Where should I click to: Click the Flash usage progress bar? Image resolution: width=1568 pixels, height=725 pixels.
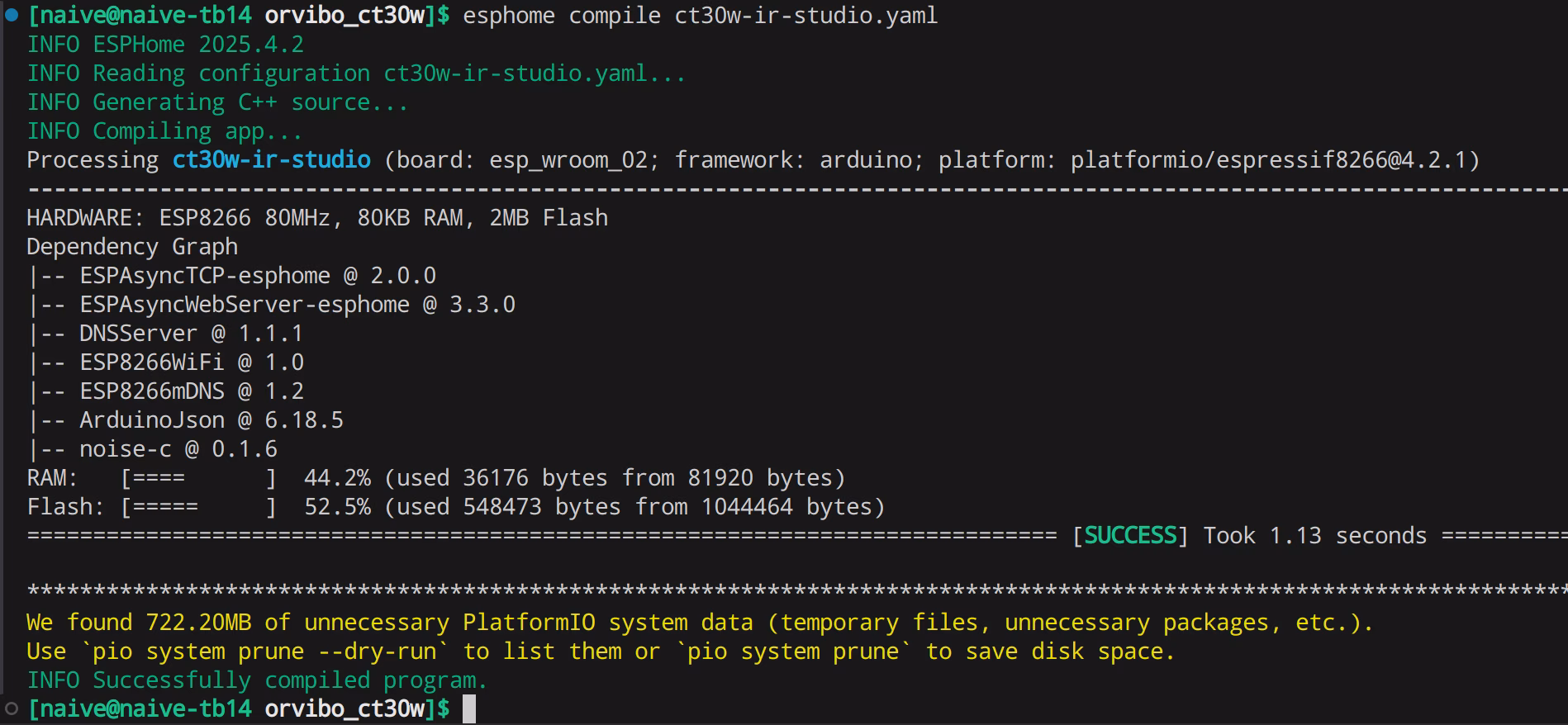pyautogui.click(x=198, y=507)
